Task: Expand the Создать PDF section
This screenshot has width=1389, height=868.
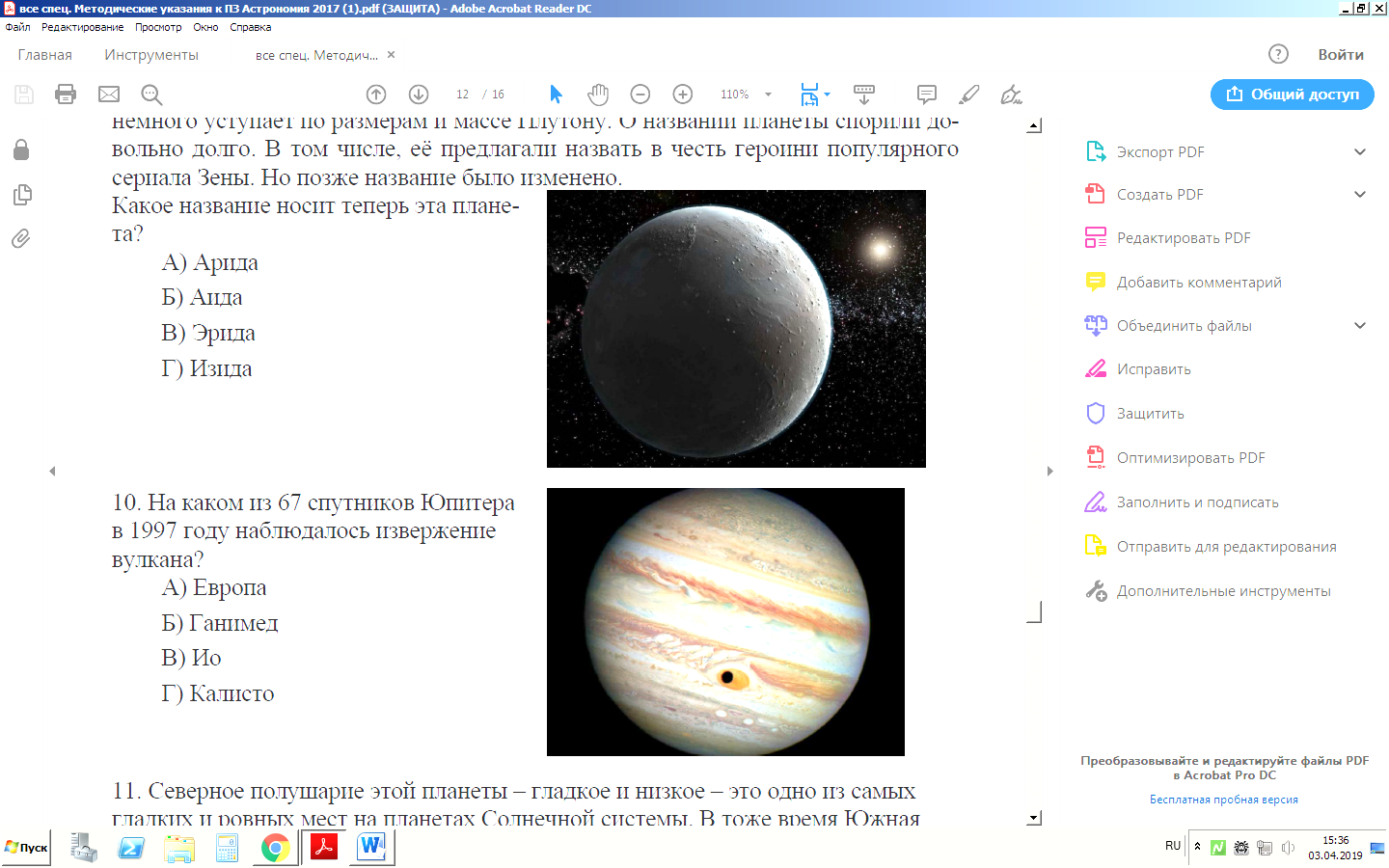Action: point(1360,195)
